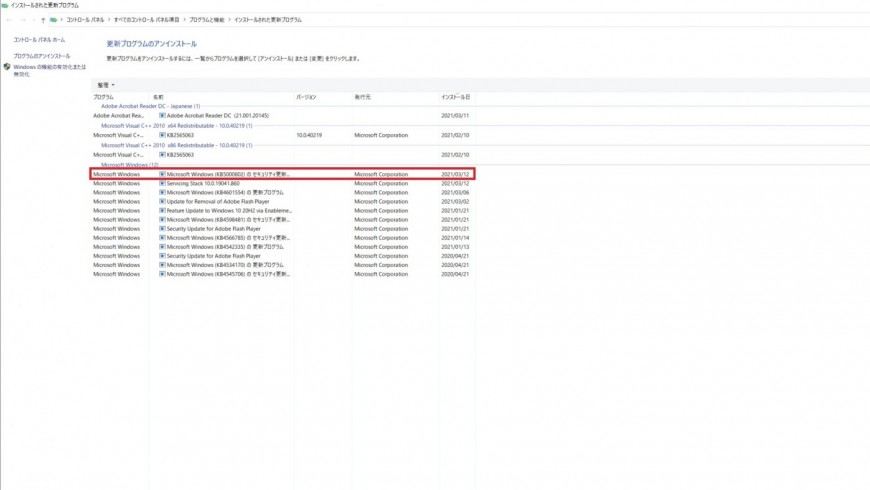
Task: Select Update for Removal of Adobe Flash Player text
Action: (218, 201)
